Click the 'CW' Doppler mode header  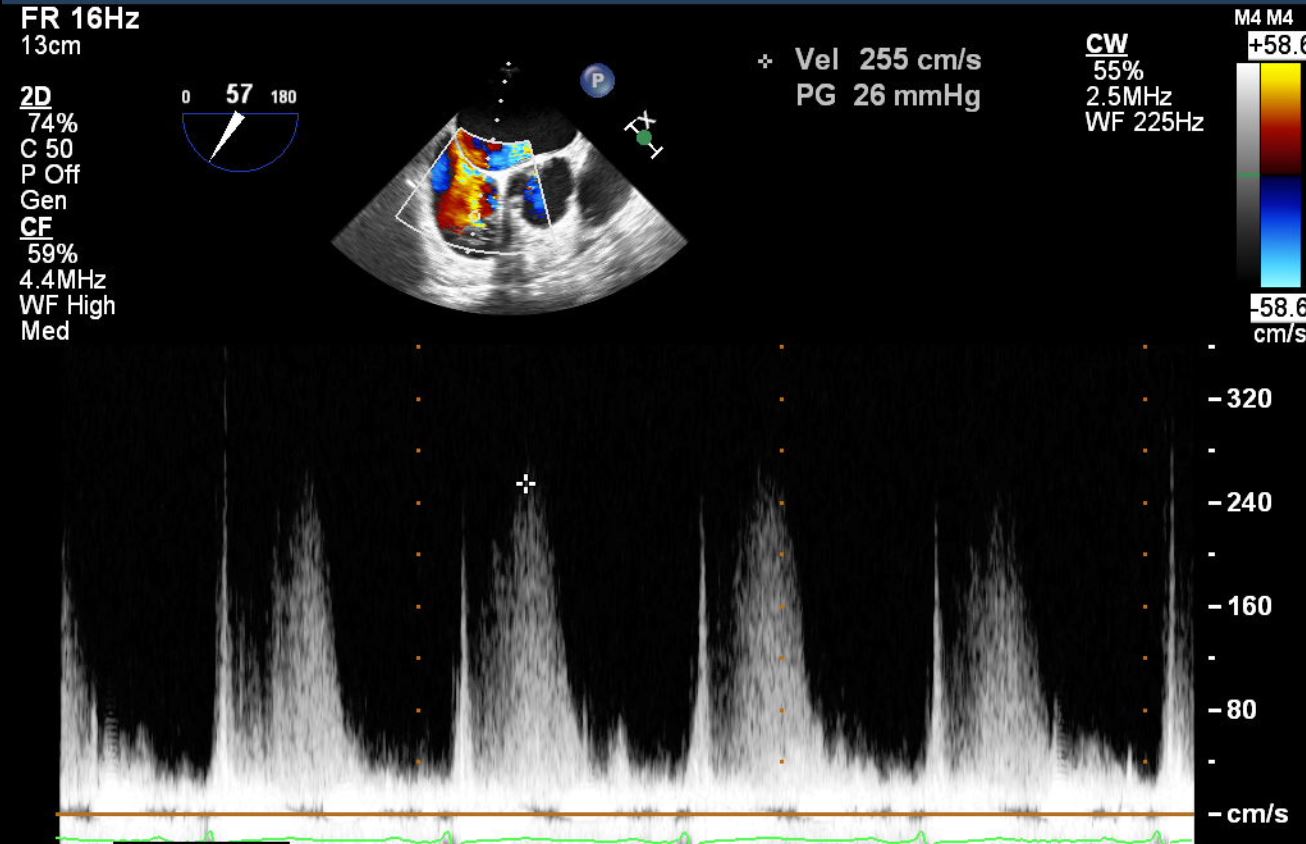point(1106,44)
